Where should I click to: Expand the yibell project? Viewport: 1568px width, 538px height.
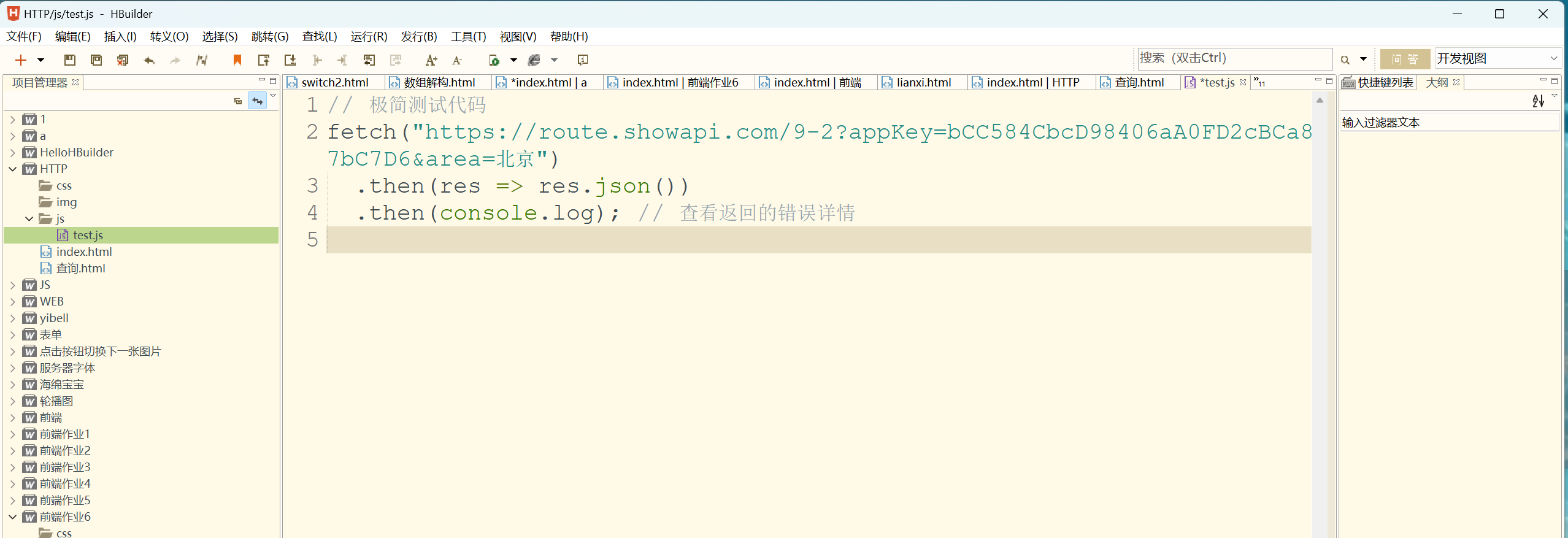coord(13,318)
